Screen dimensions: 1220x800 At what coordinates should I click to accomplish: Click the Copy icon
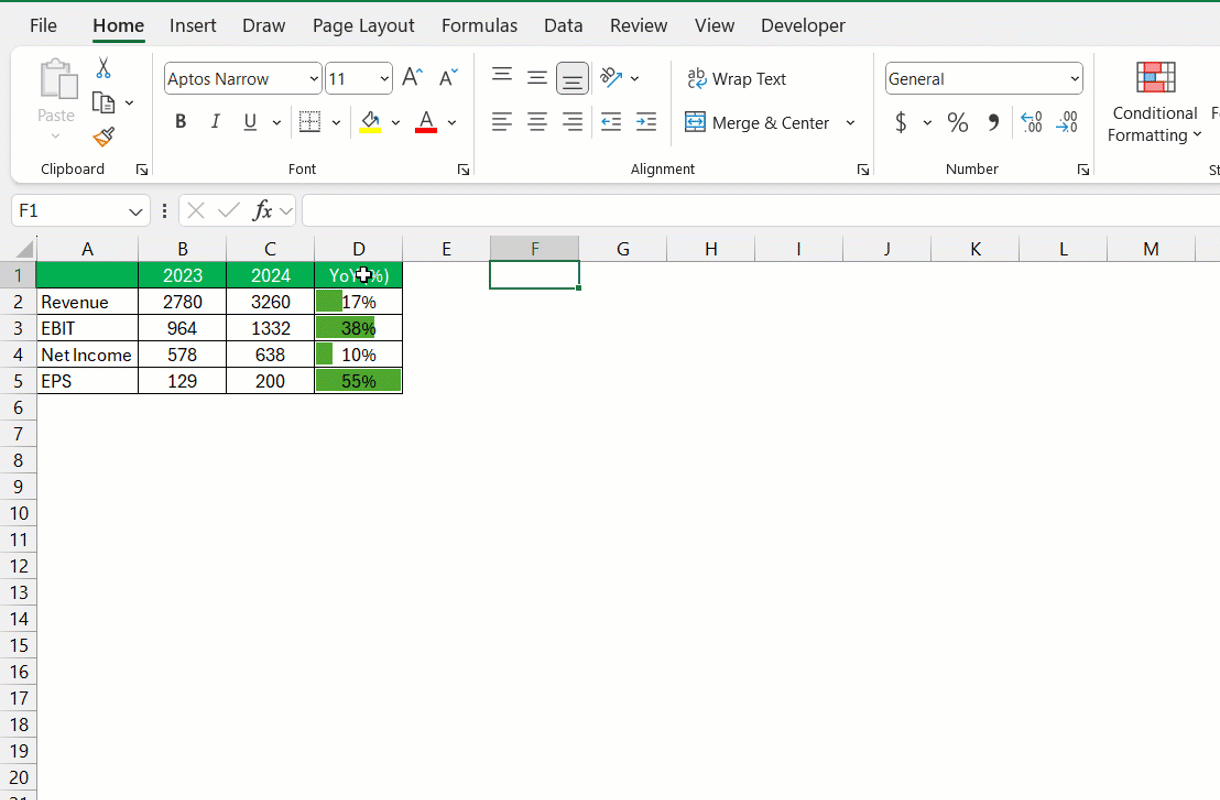(103, 102)
